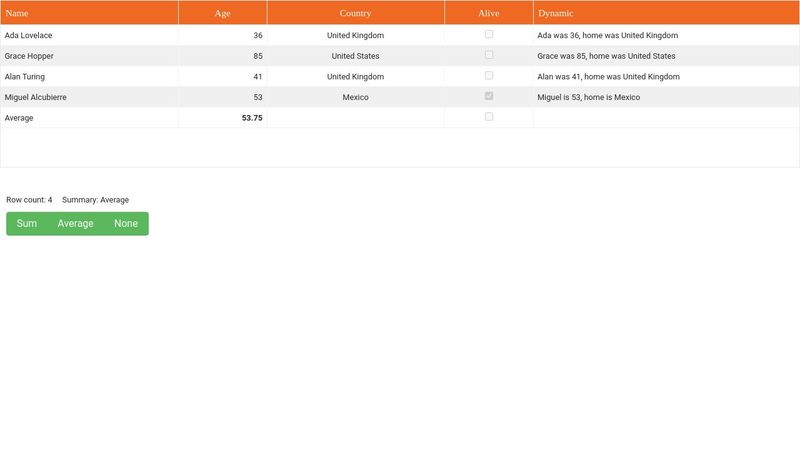Uncheck Alive checkbox for Miguel Alcubierre
This screenshot has width=800, height=450.
pos(489,96)
